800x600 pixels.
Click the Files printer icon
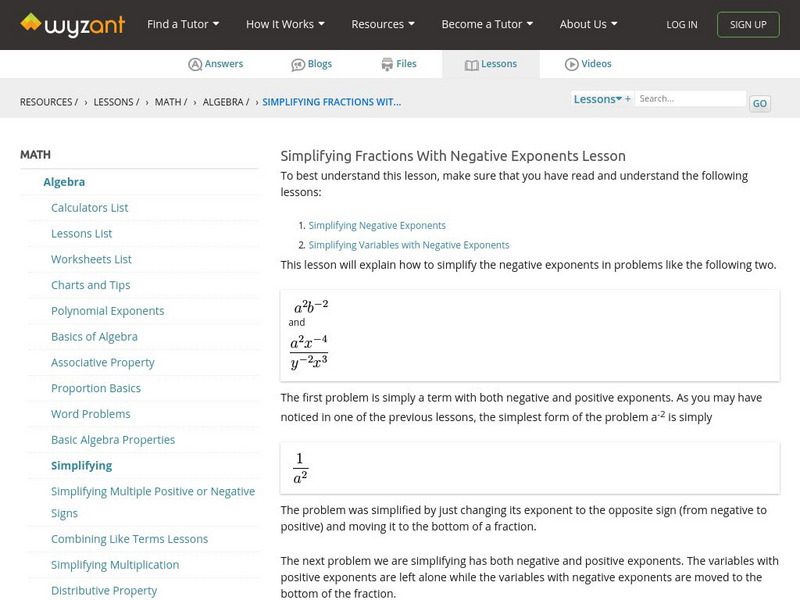[x=387, y=64]
